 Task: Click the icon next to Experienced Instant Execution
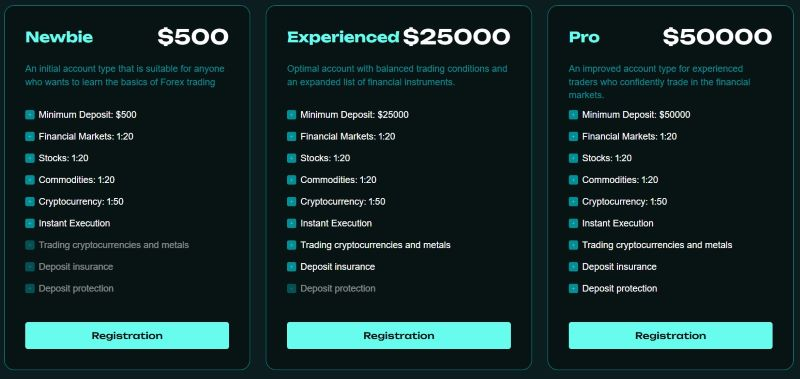[x=291, y=223]
